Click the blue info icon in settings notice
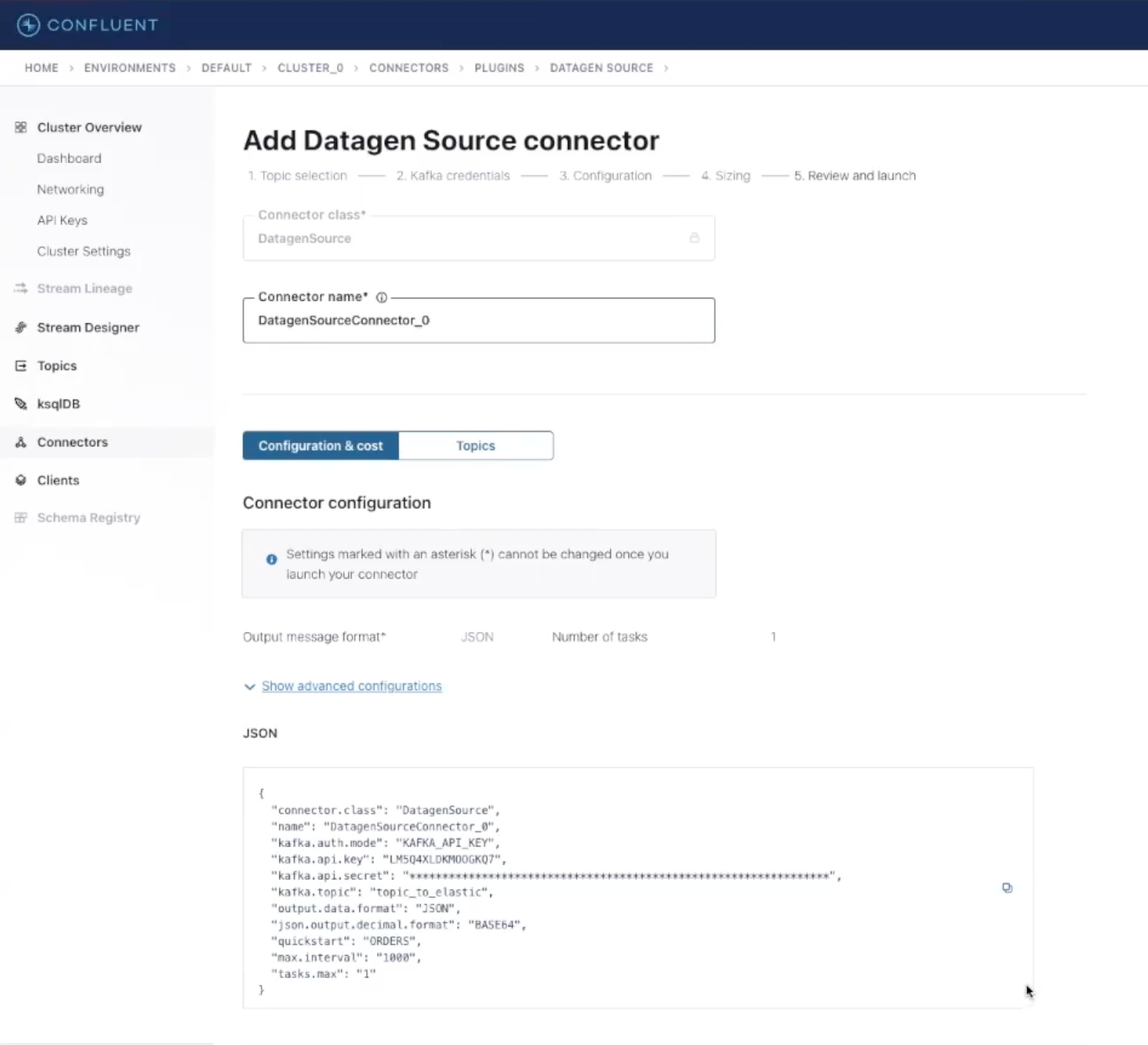Viewport: 1148px width, 1045px height. click(272, 559)
